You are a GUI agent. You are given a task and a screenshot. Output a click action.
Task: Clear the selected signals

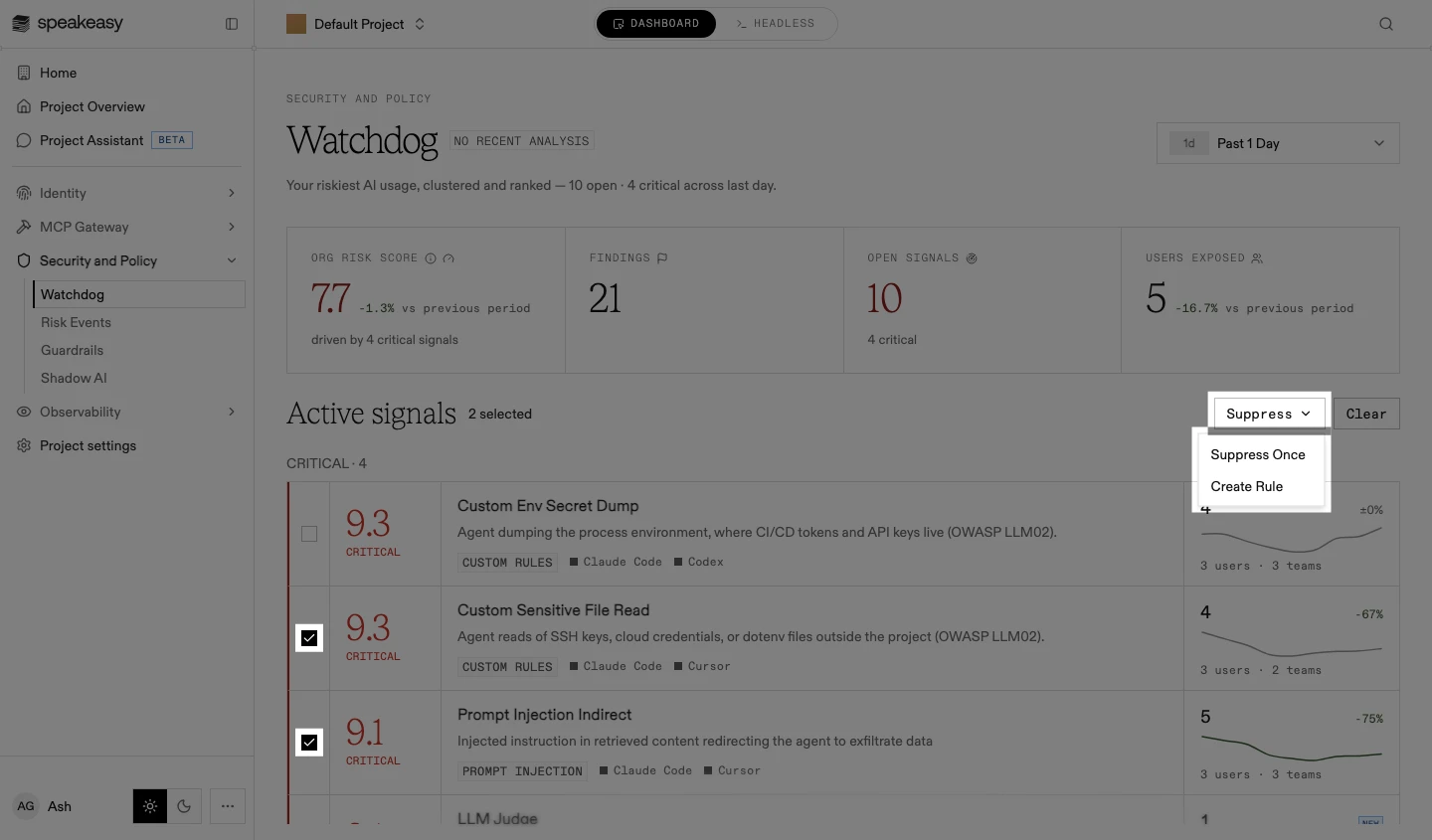[x=1366, y=414]
